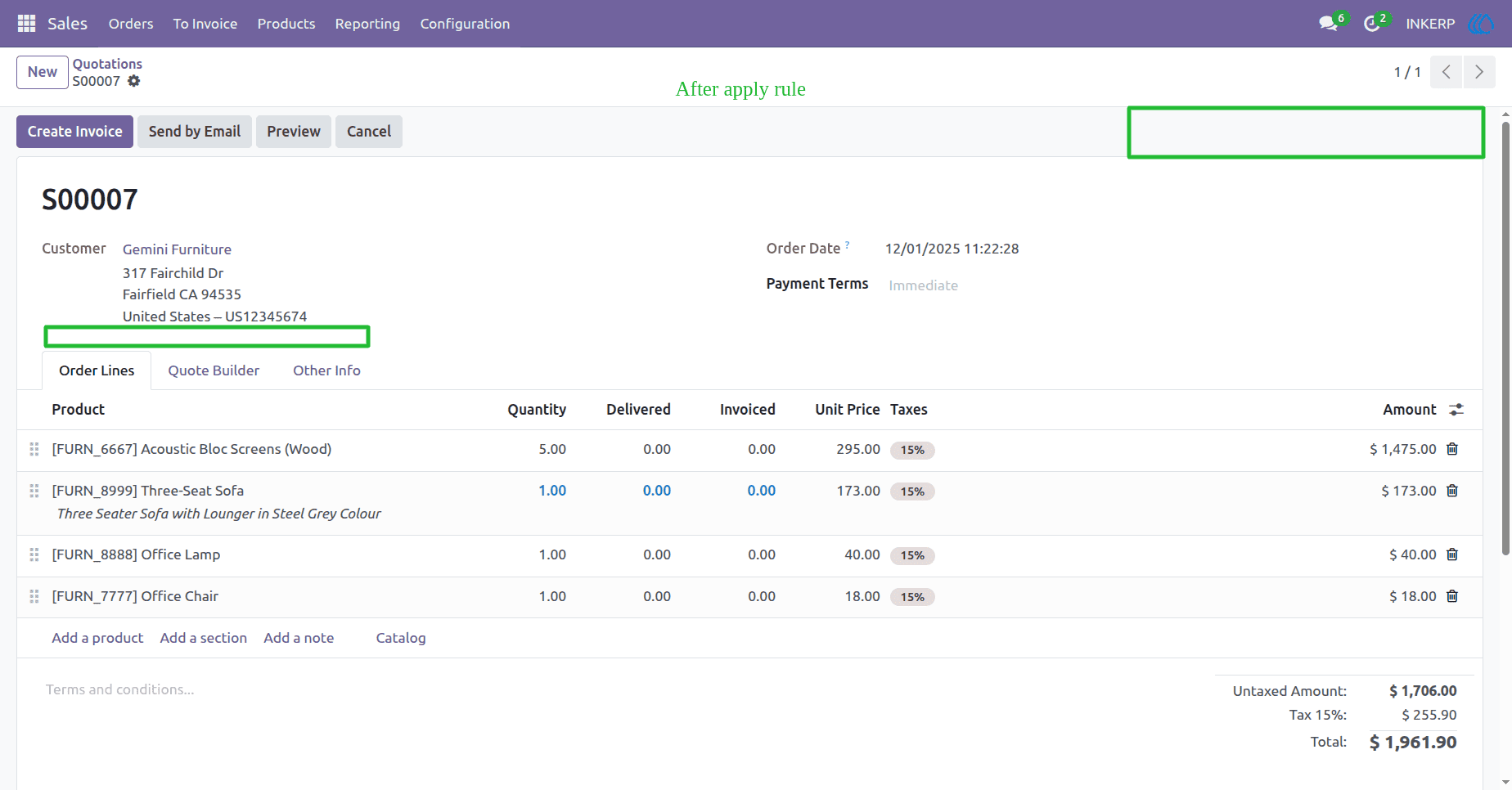The height and width of the screenshot is (790, 1512).
Task: Open the S00007 gear actions menu
Action: click(134, 81)
